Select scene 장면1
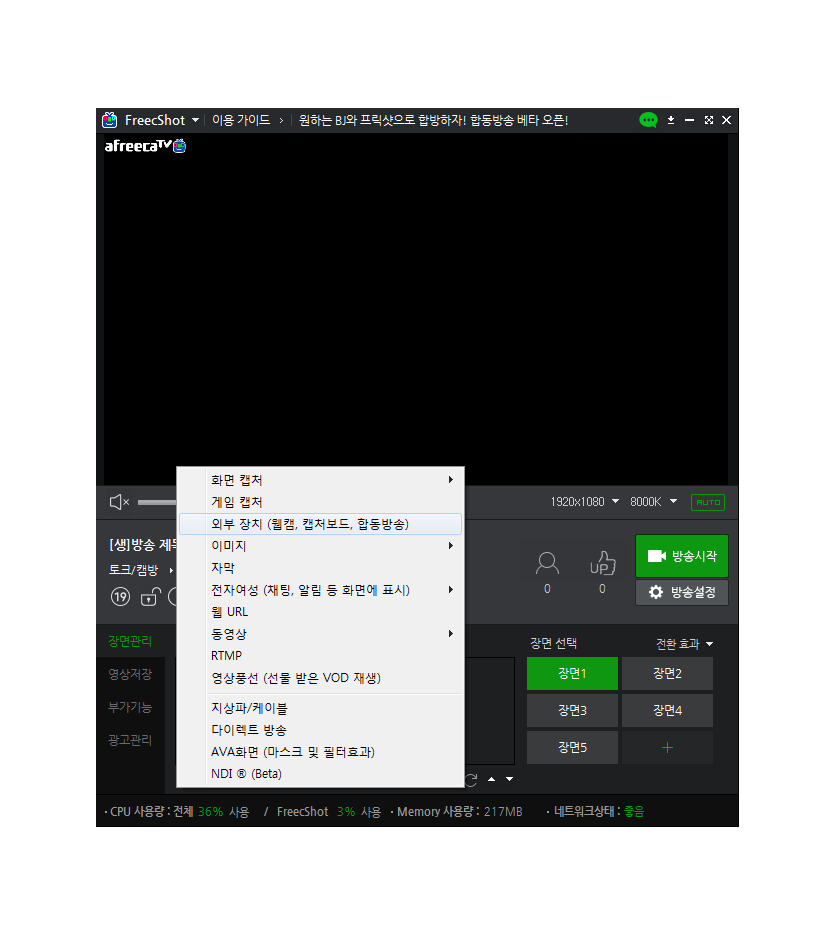 coord(572,674)
